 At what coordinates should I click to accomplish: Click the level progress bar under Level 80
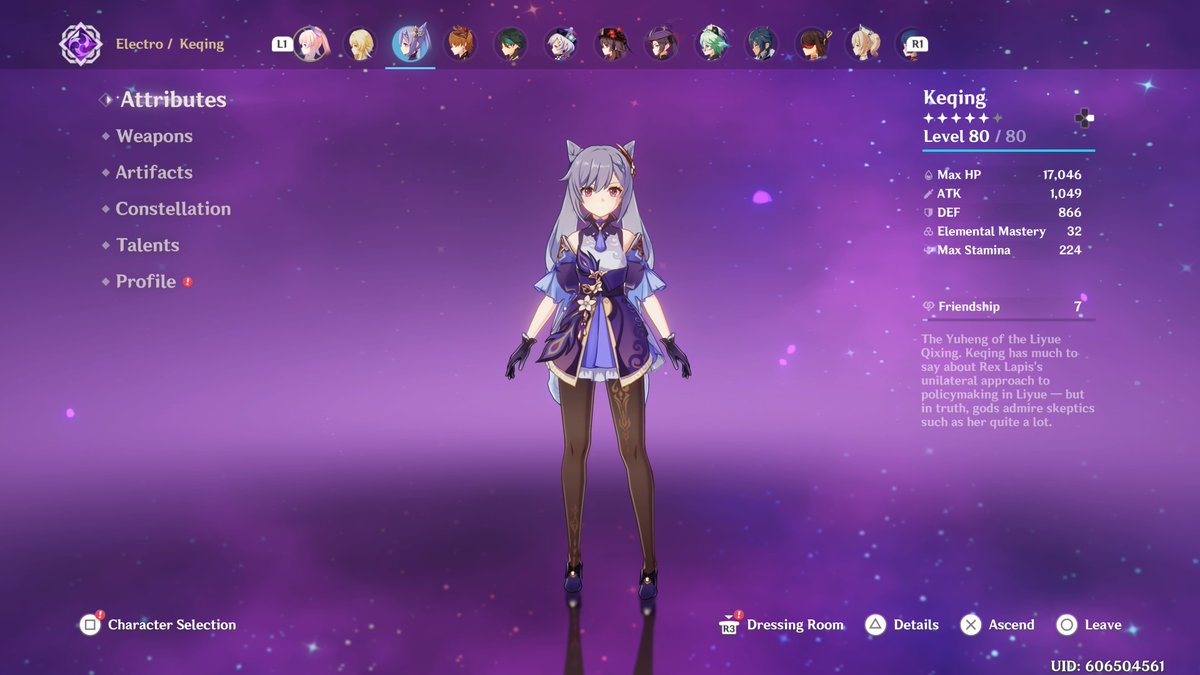(x=1008, y=150)
